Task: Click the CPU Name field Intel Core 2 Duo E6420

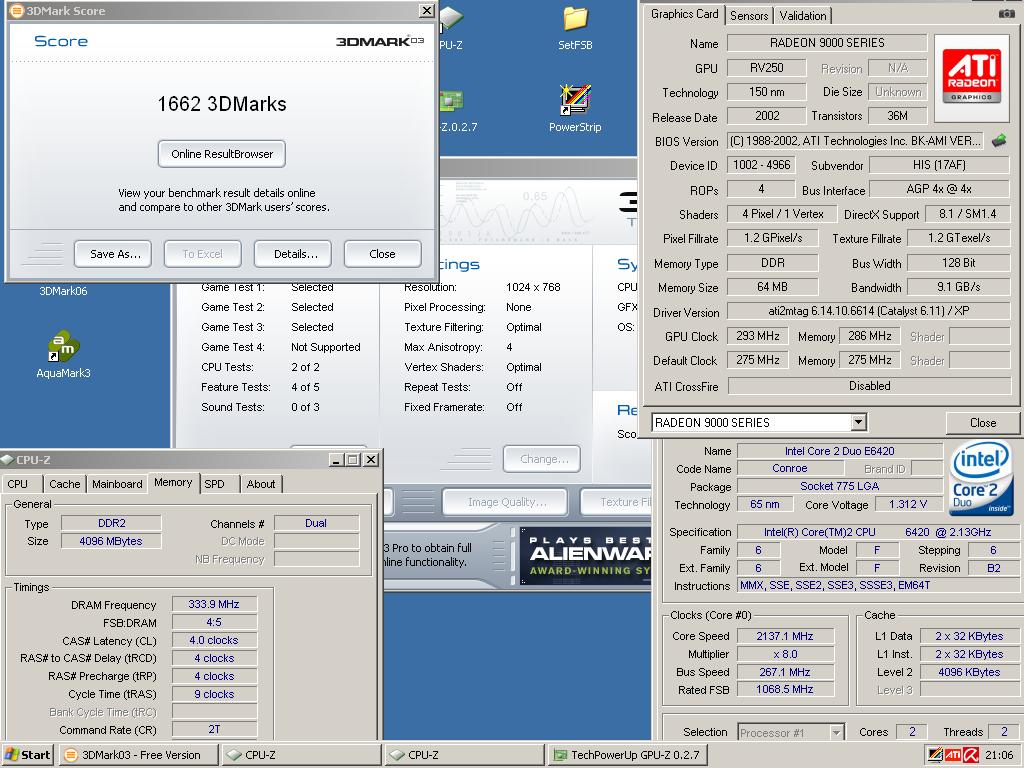Action: [840, 451]
